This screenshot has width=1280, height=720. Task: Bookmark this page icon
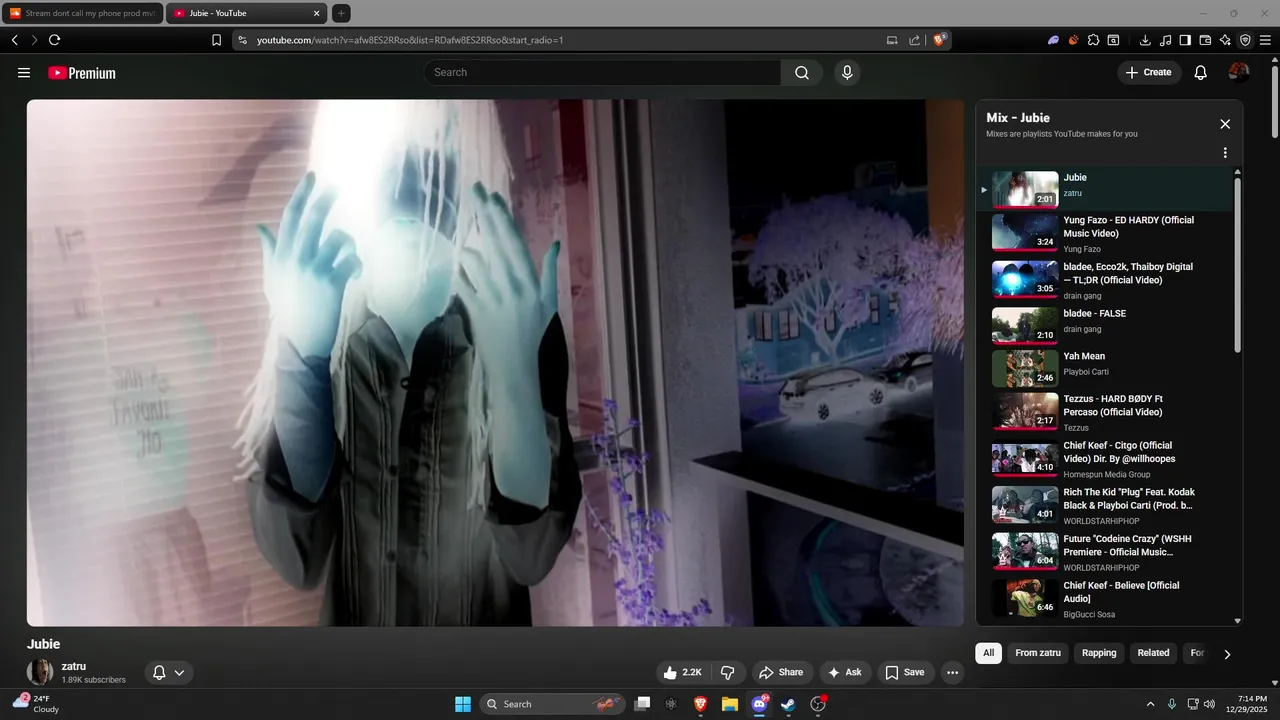(216, 40)
